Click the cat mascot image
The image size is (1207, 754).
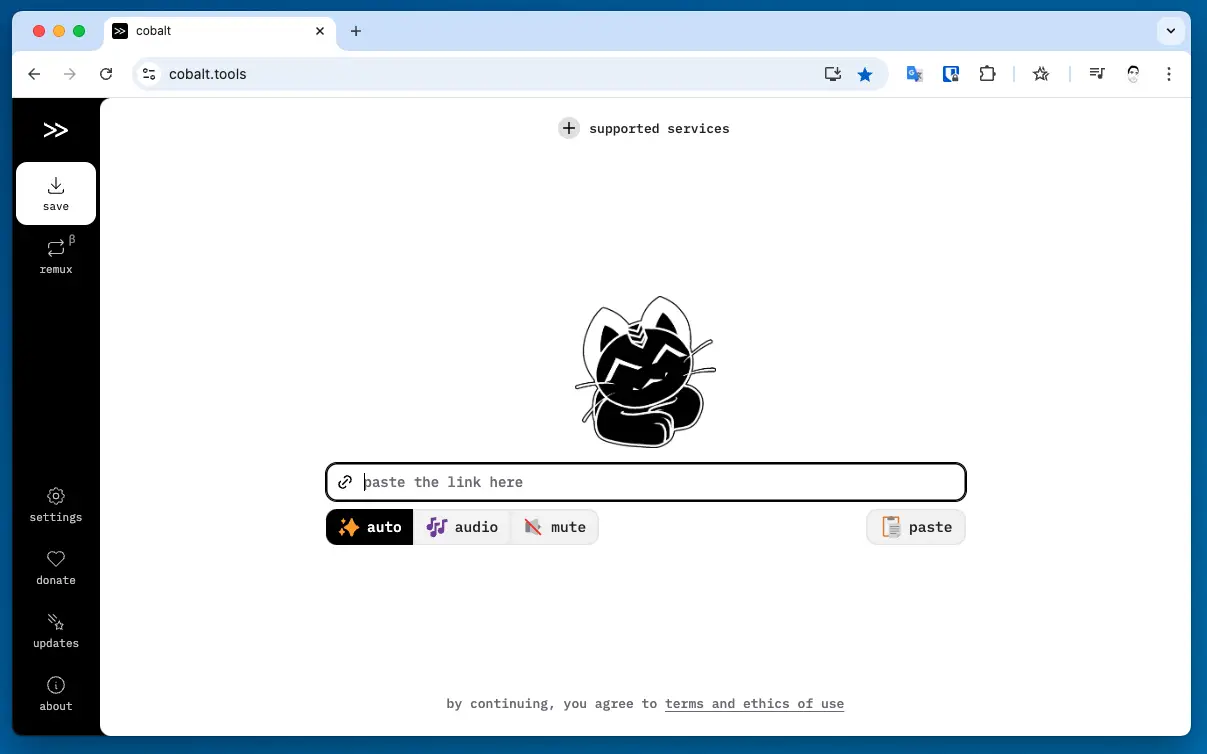646,372
